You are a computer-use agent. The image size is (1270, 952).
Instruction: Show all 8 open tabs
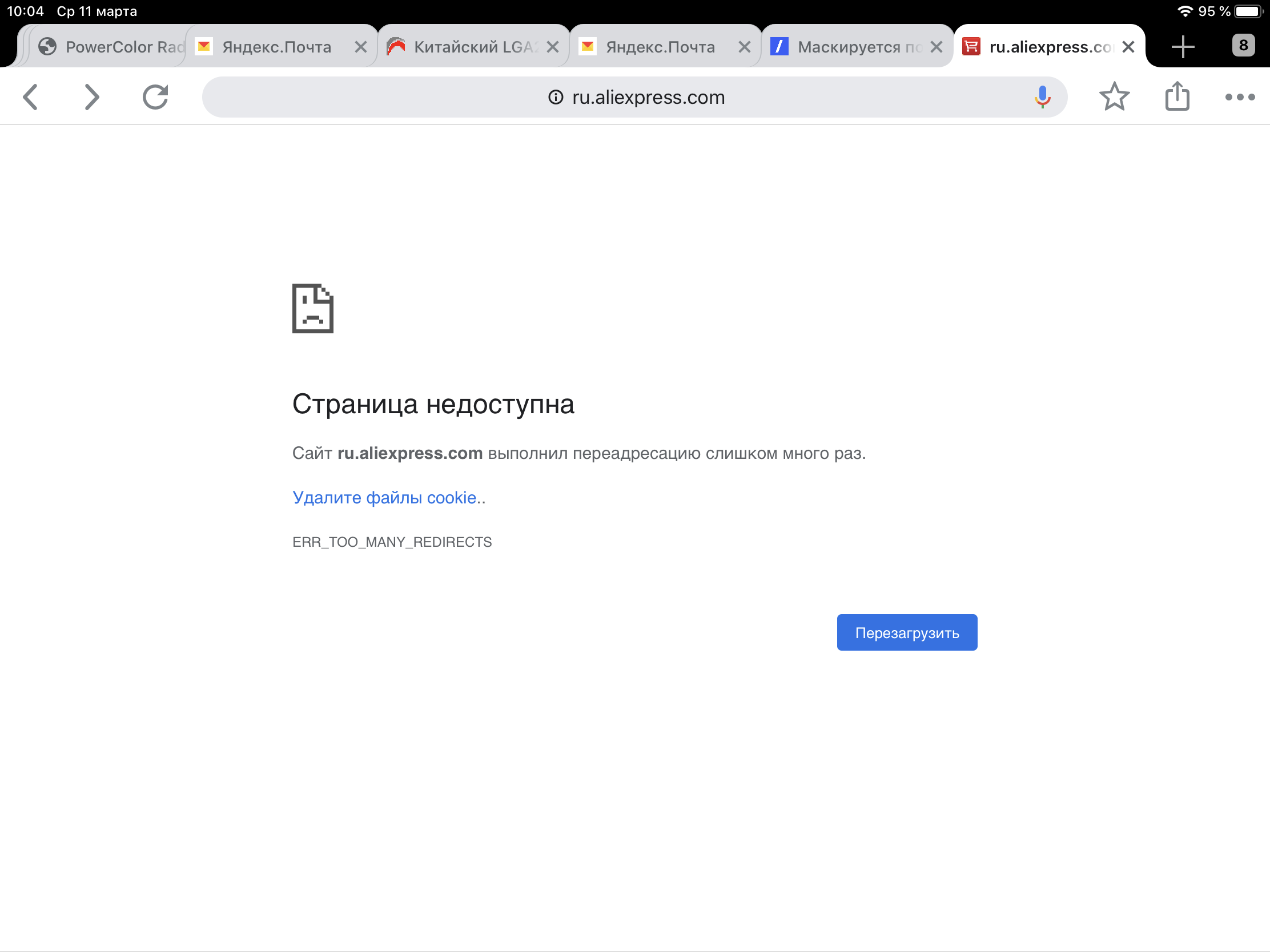pyautogui.click(x=1243, y=45)
